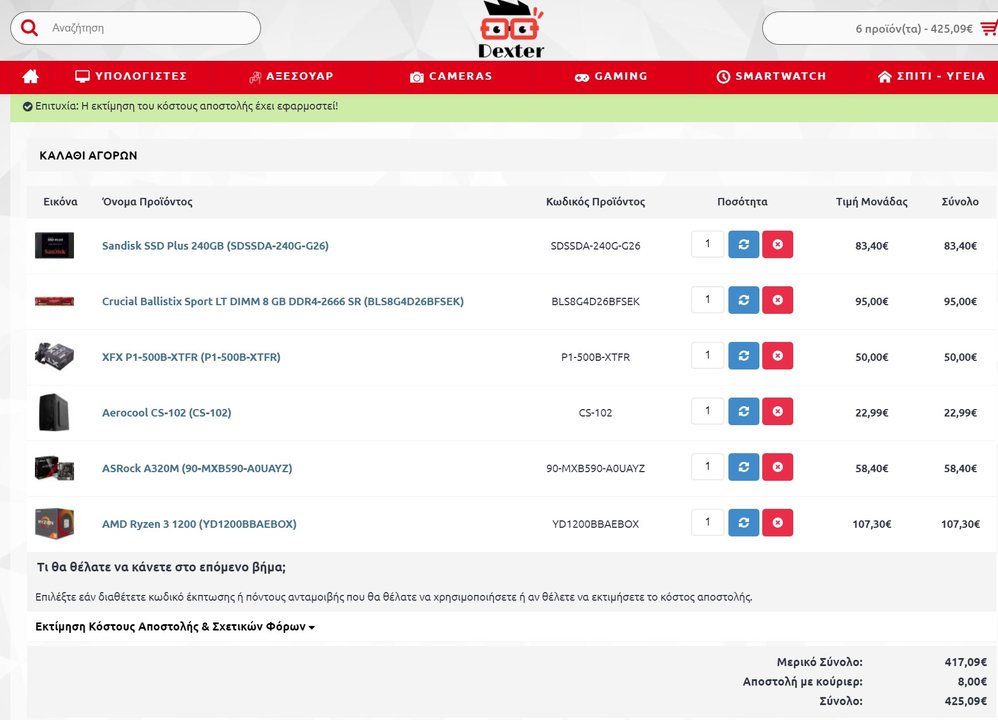The image size is (998, 720).
Task: Click the Dexter logo
Action: click(511, 29)
